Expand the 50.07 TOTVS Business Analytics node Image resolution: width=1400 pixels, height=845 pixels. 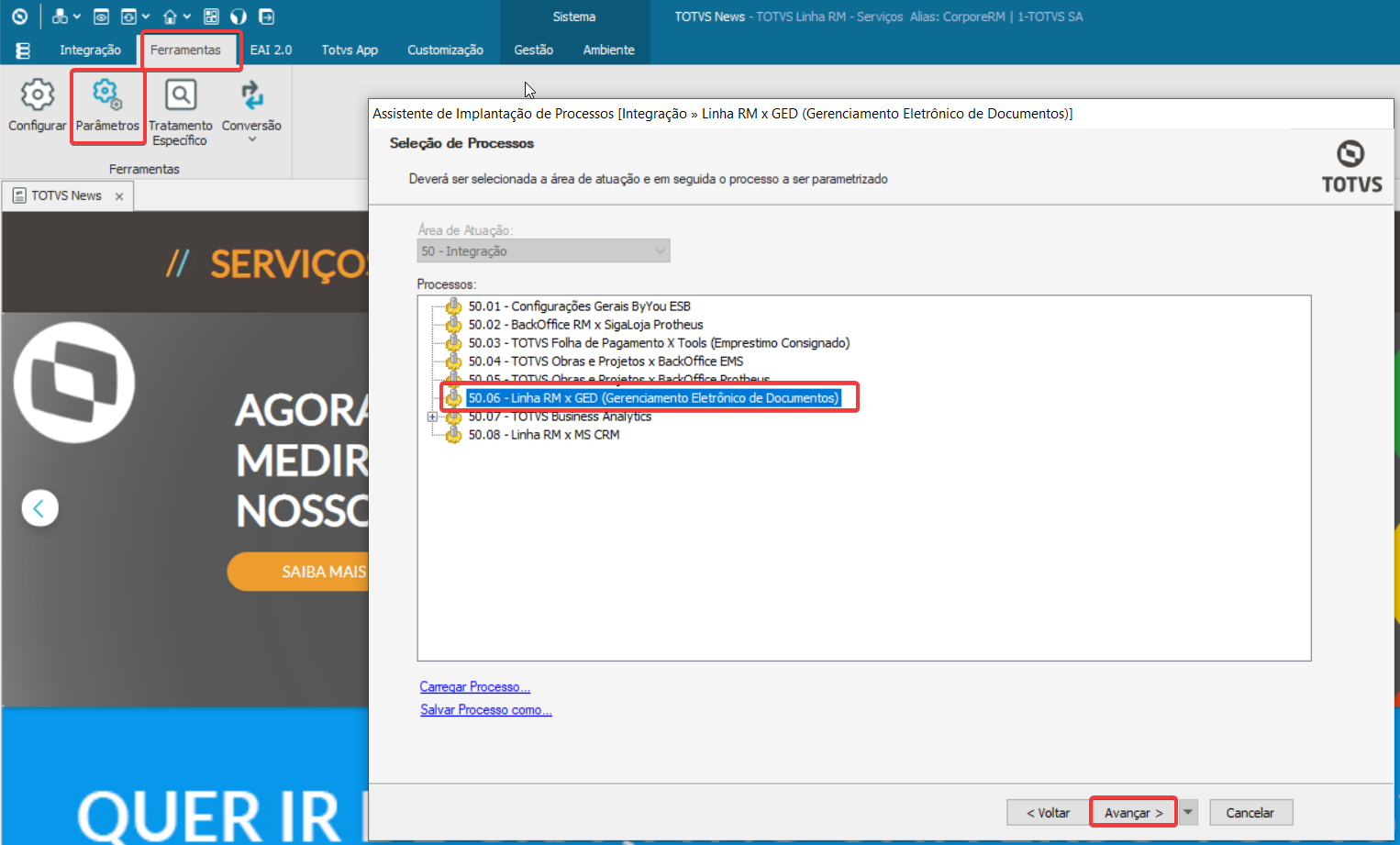pos(432,417)
